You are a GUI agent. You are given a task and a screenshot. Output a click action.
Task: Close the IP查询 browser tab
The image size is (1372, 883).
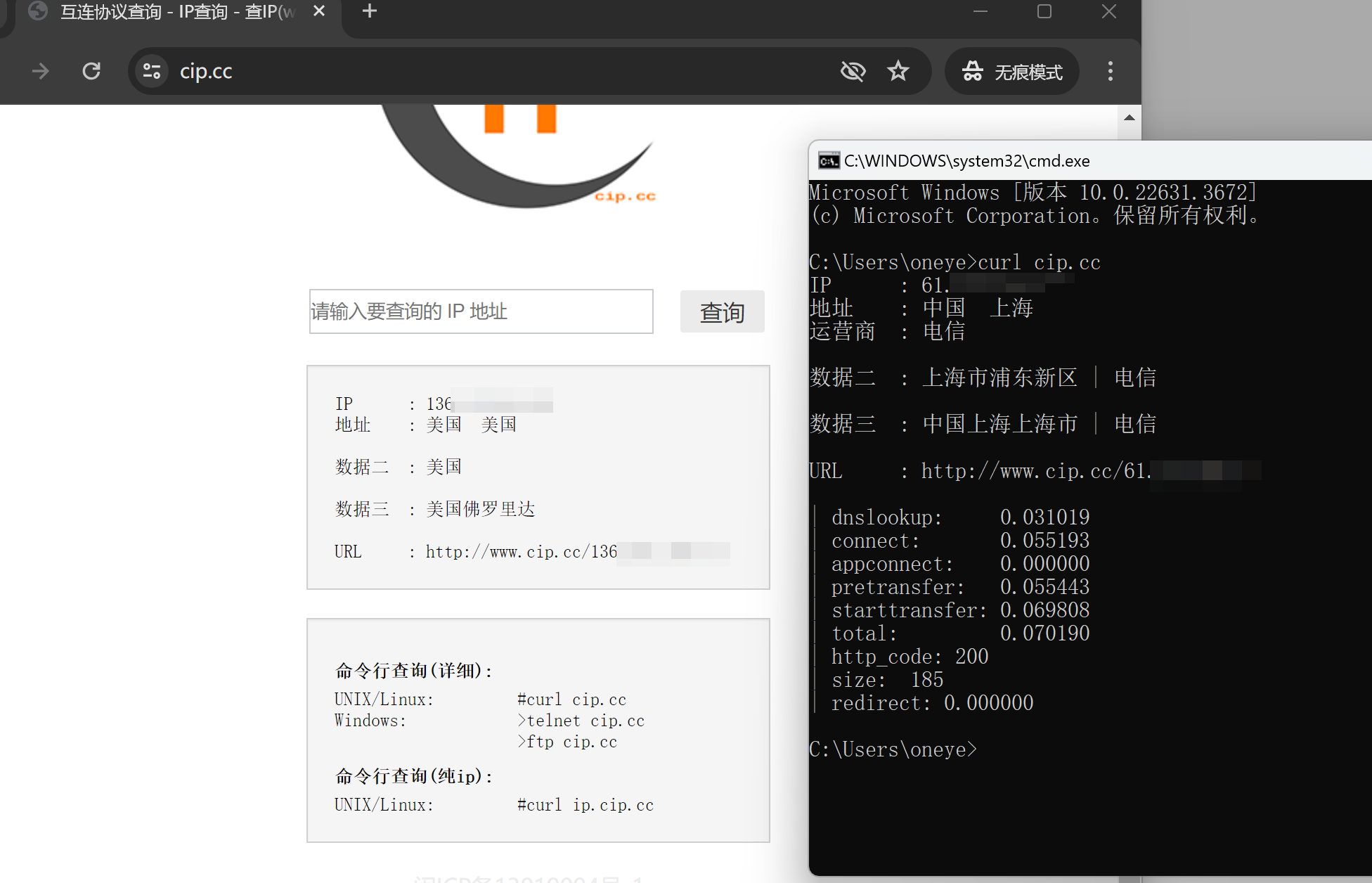click(319, 11)
